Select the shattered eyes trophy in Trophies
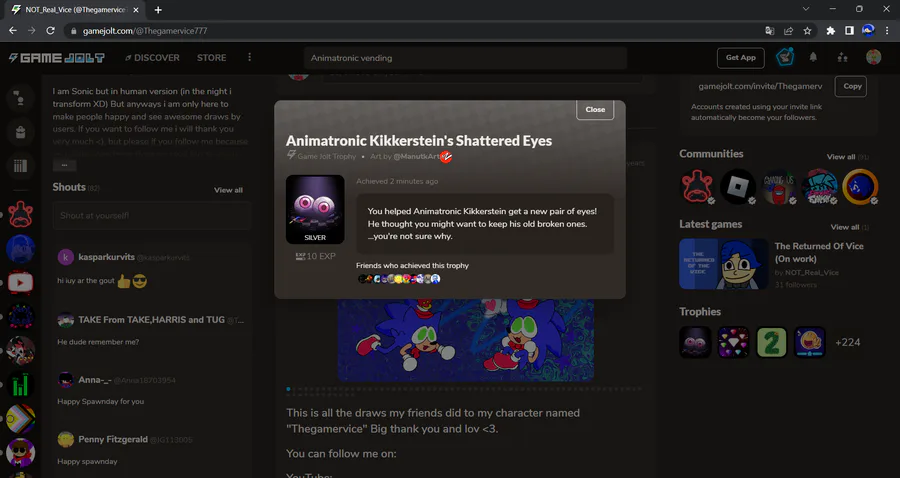This screenshot has width=900, height=478. tap(695, 342)
